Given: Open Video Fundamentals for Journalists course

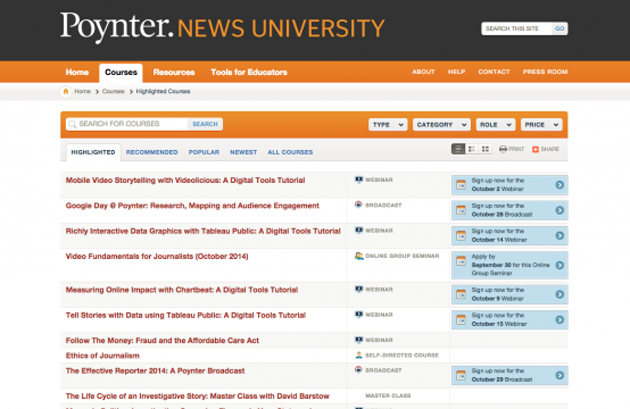Looking at the screenshot, I should pyautogui.click(x=157, y=256).
